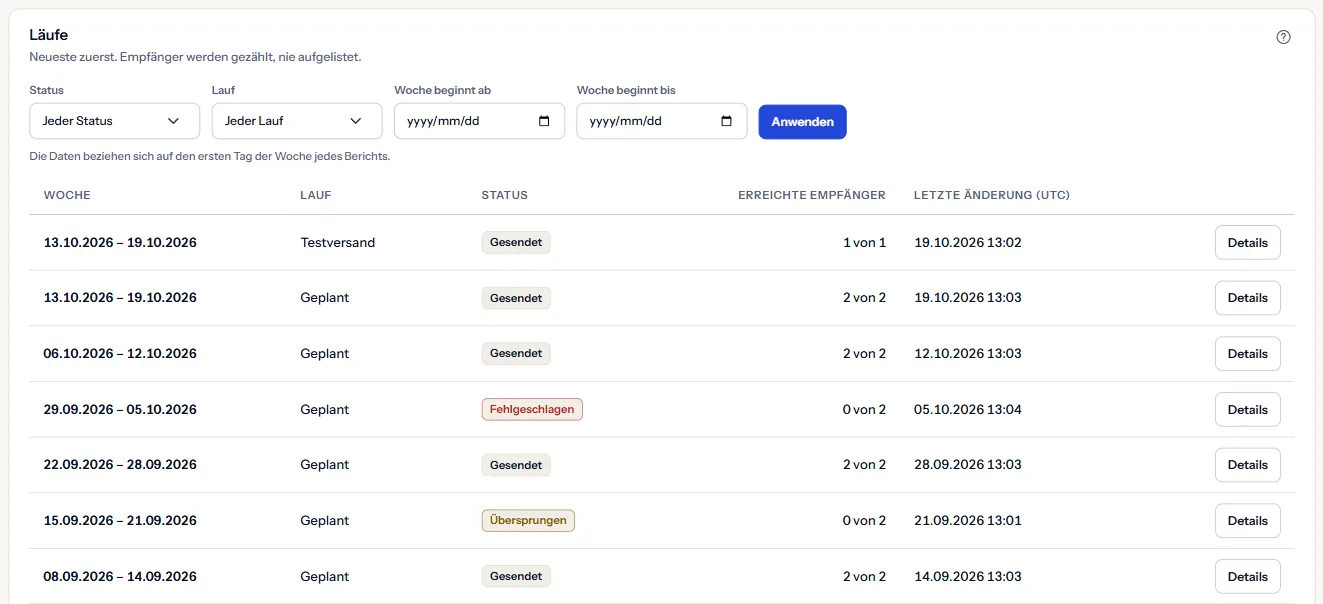Select the Übersprungen status badge
Screen dimensions: 1323x604
pos(528,520)
